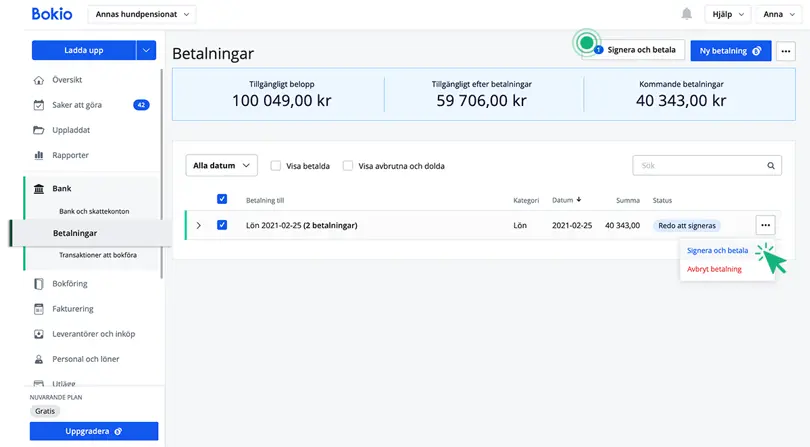Click the Gratis plan badge
The image size is (810, 447).
[x=45, y=411]
